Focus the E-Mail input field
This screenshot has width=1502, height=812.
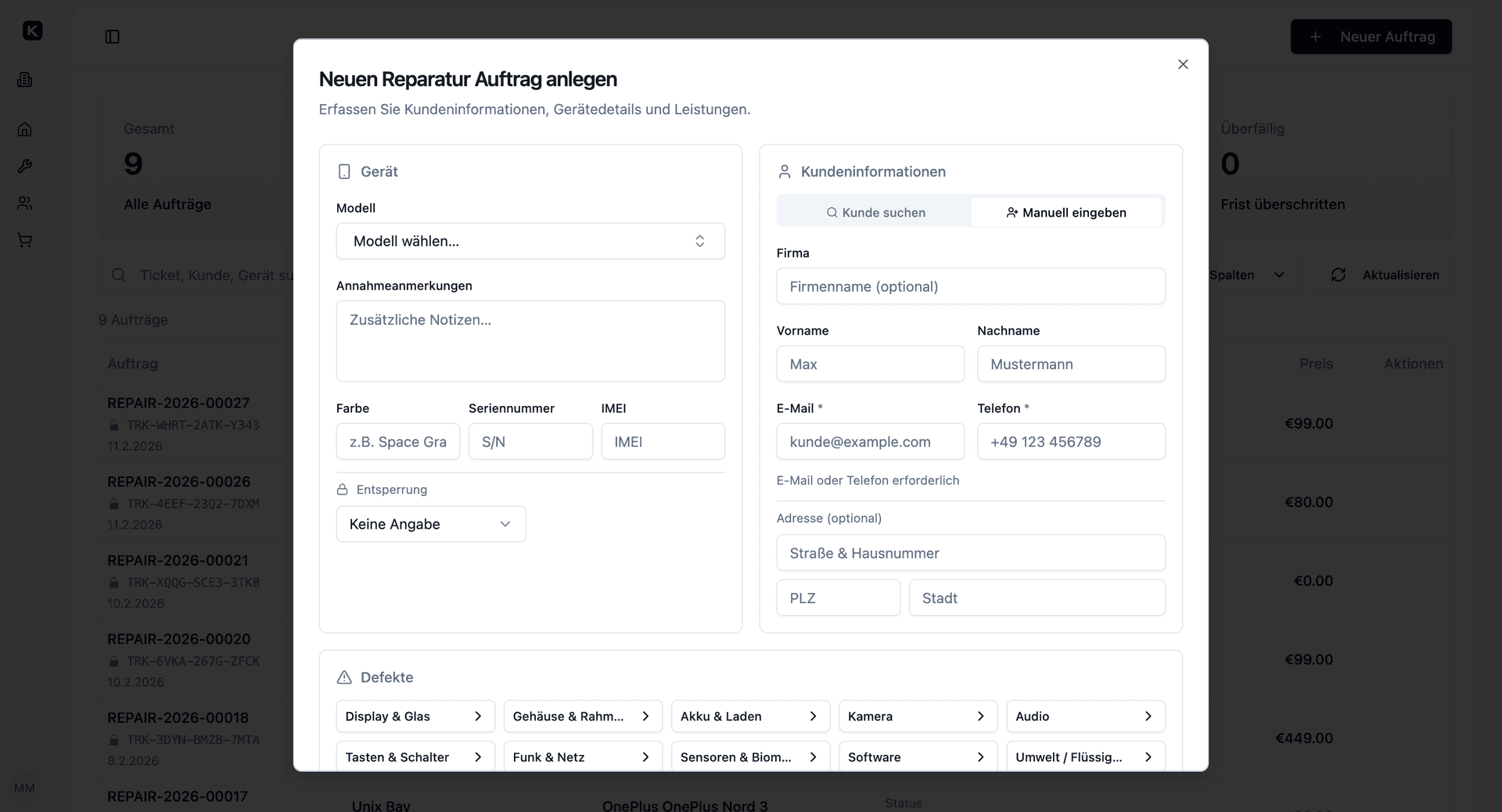tap(870, 442)
